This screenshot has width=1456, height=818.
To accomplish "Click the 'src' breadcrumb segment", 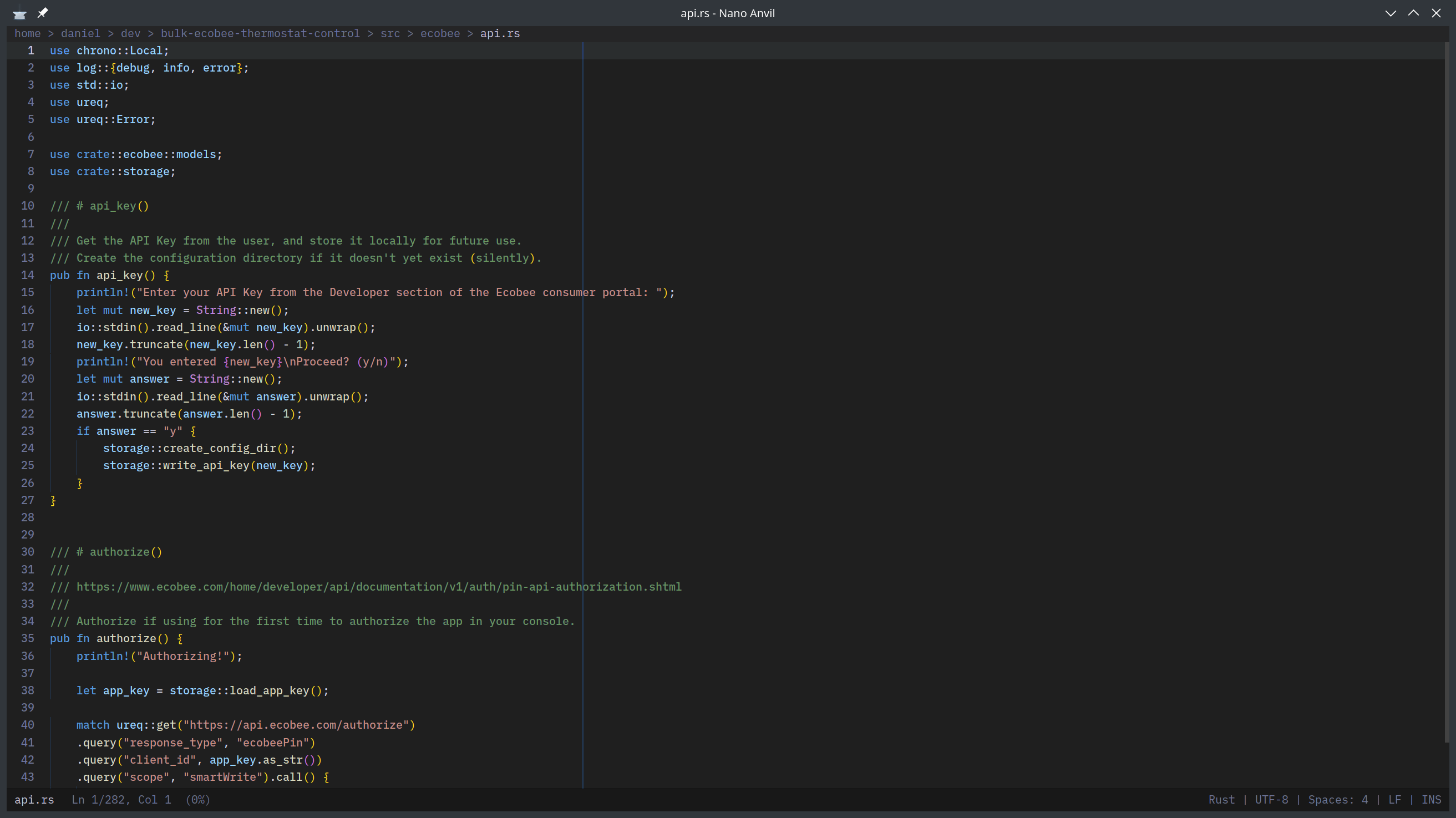I will (390, 33).
